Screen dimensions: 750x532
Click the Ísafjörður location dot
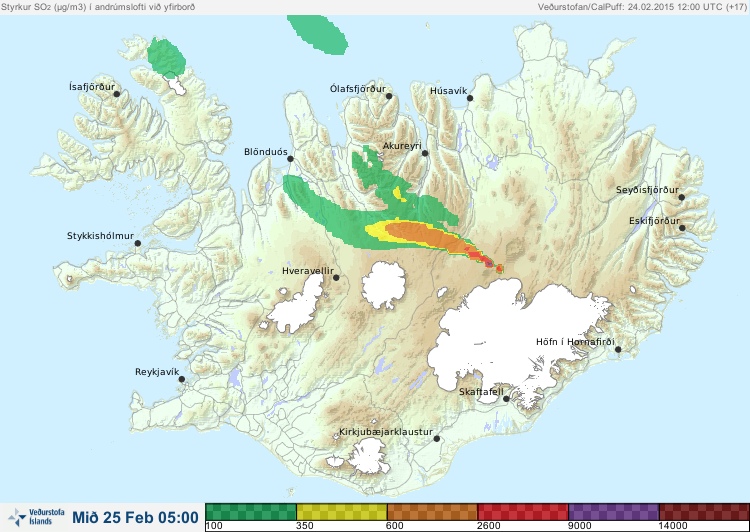(x=117, y=94)
